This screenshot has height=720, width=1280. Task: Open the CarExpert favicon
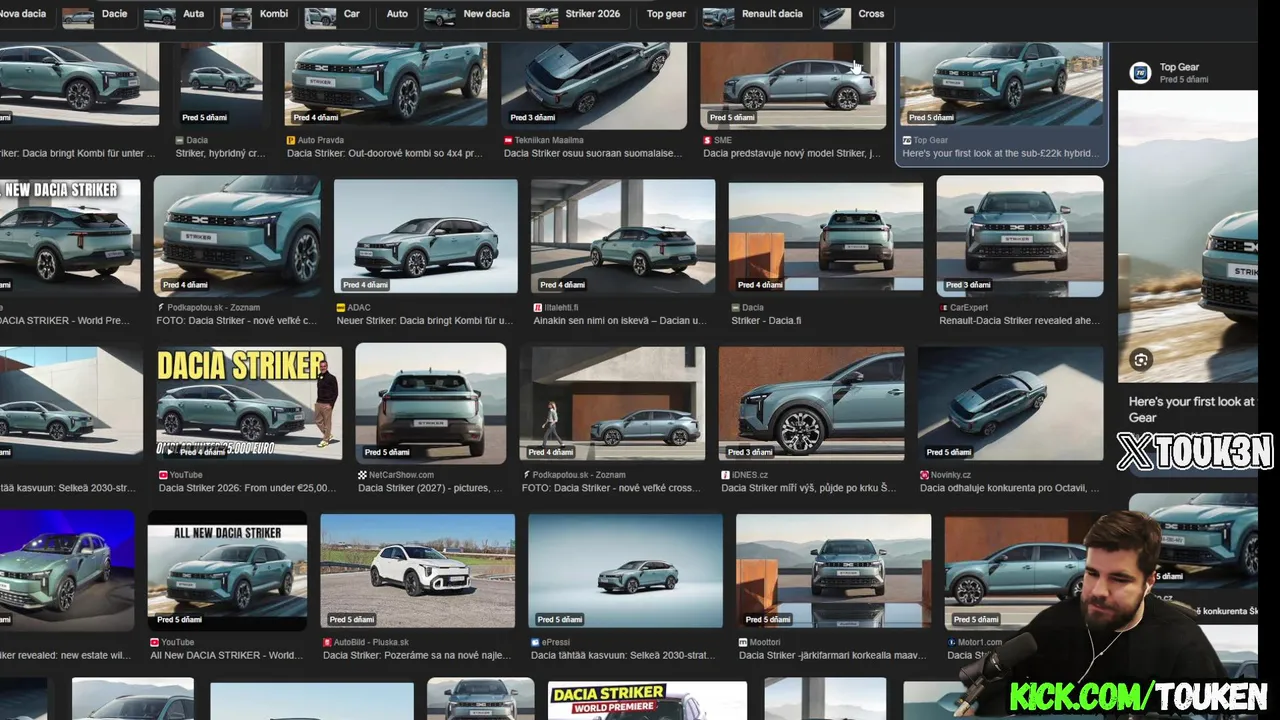943,307
